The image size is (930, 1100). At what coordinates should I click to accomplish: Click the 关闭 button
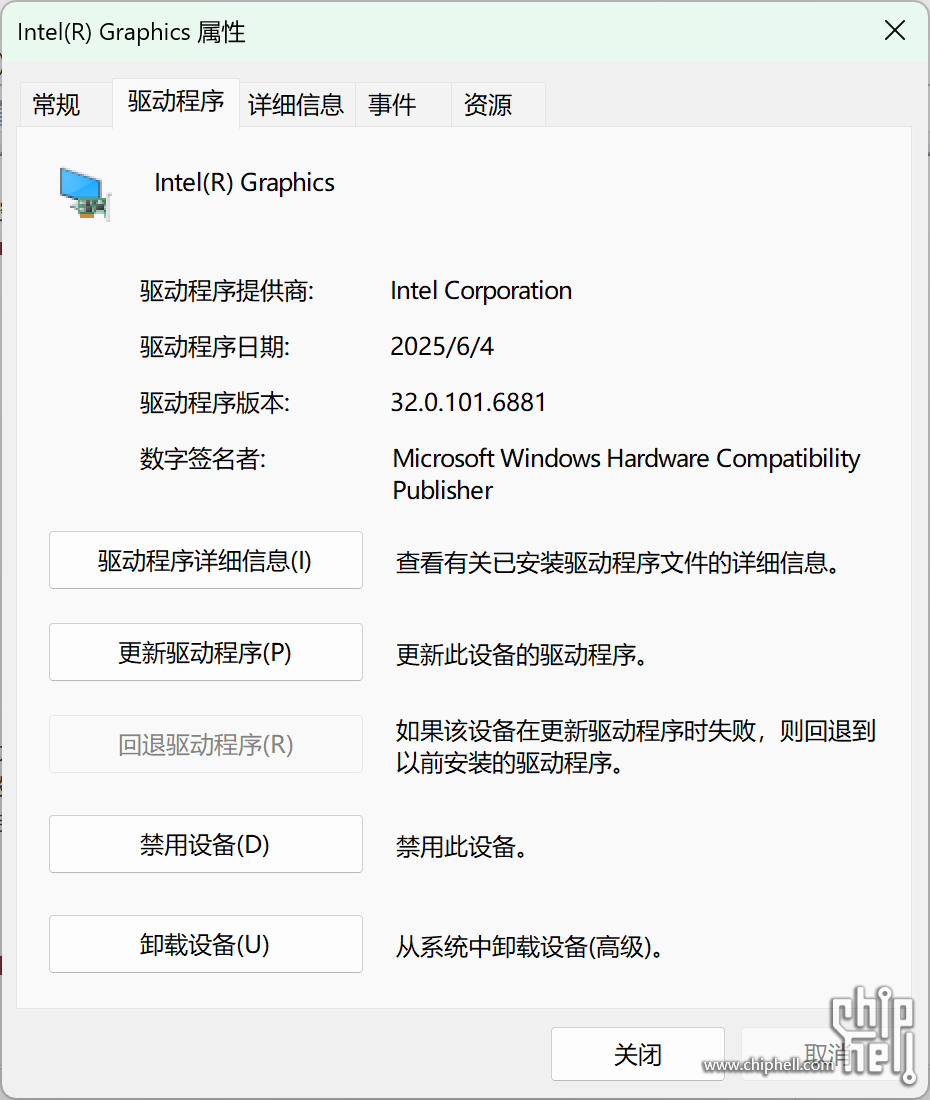pyautogui.click(x=638, y=1054)
